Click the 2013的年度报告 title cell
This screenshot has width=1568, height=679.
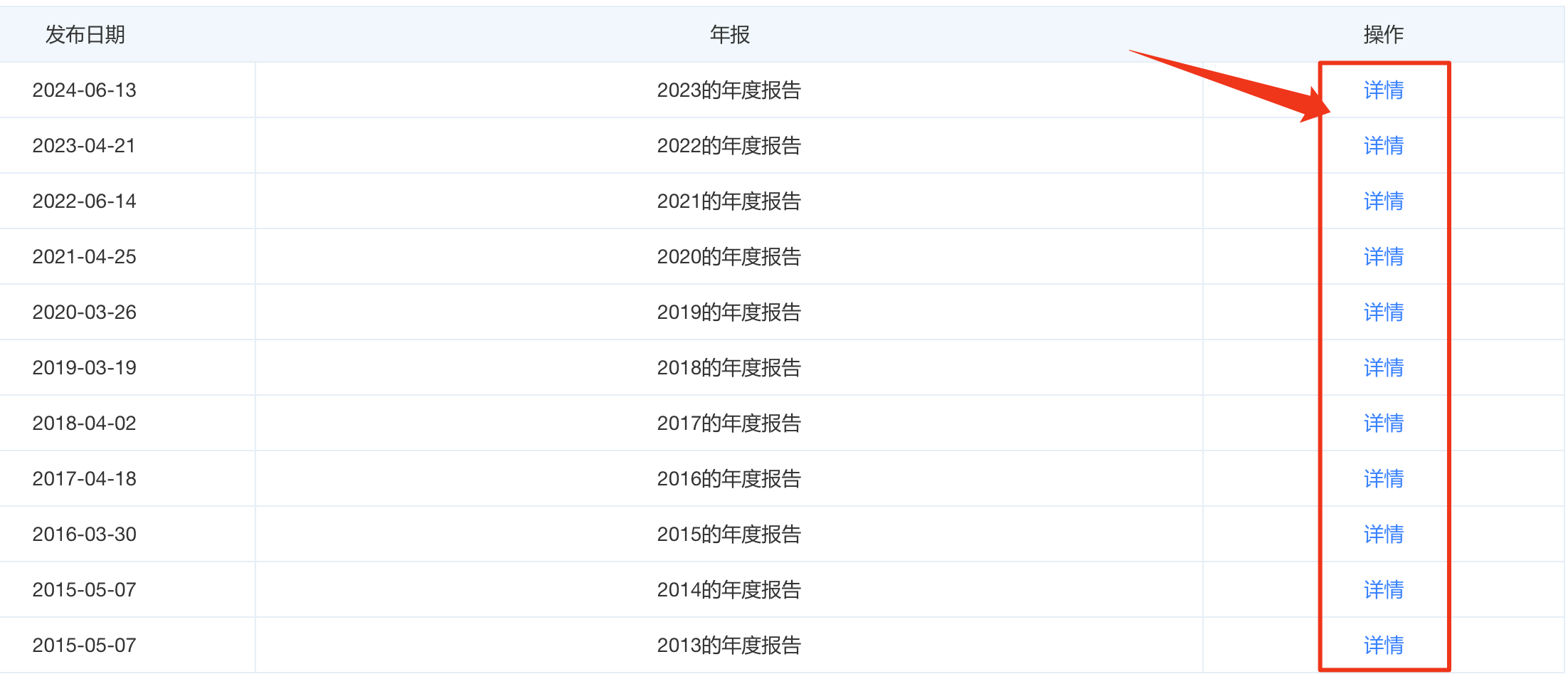[x=729, y=646]
